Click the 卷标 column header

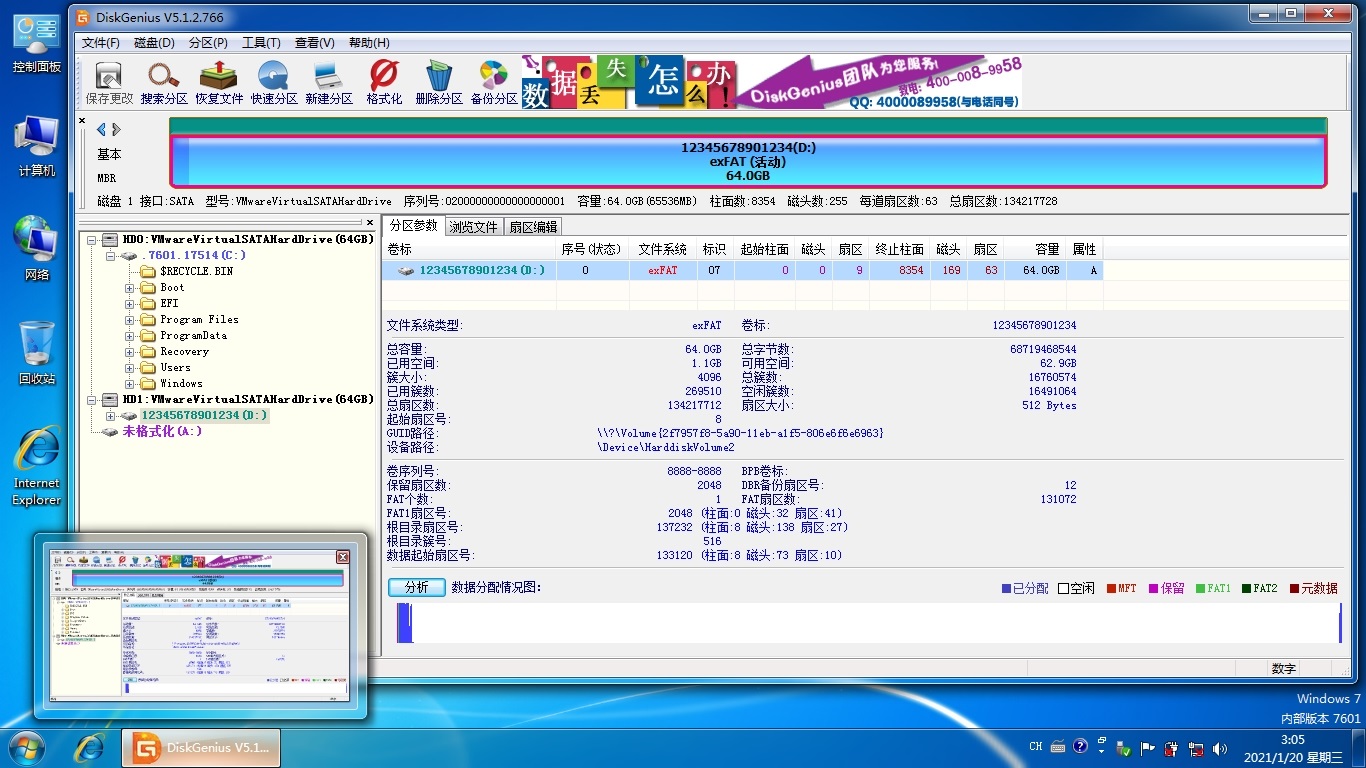469,249
